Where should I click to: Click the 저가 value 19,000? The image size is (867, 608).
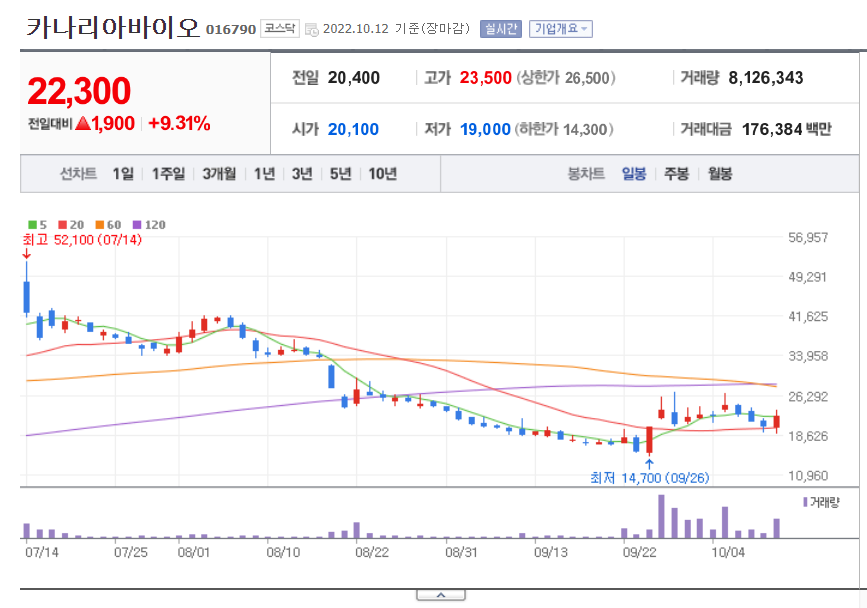[x=485, y=129]
